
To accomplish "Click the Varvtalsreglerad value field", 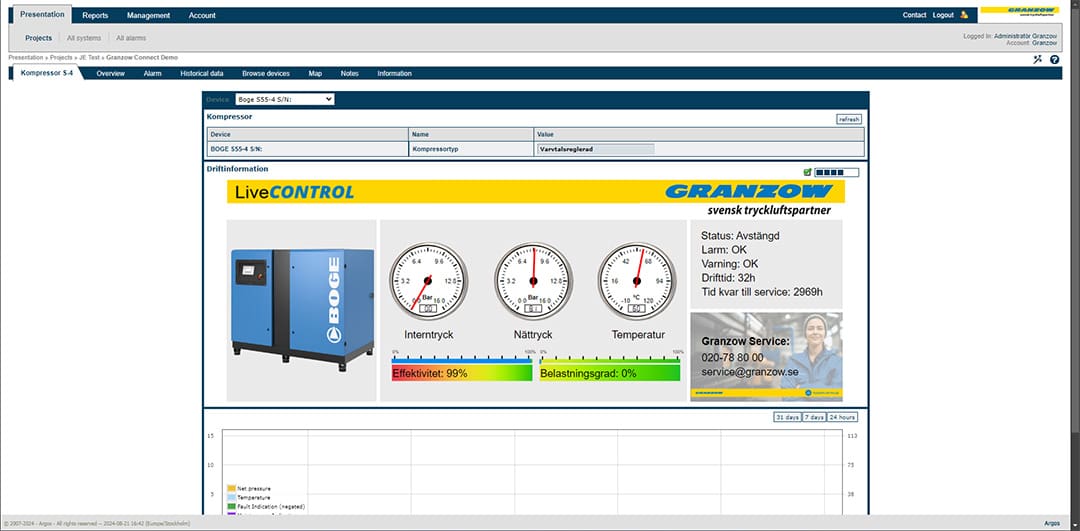I will pos(596,149).
